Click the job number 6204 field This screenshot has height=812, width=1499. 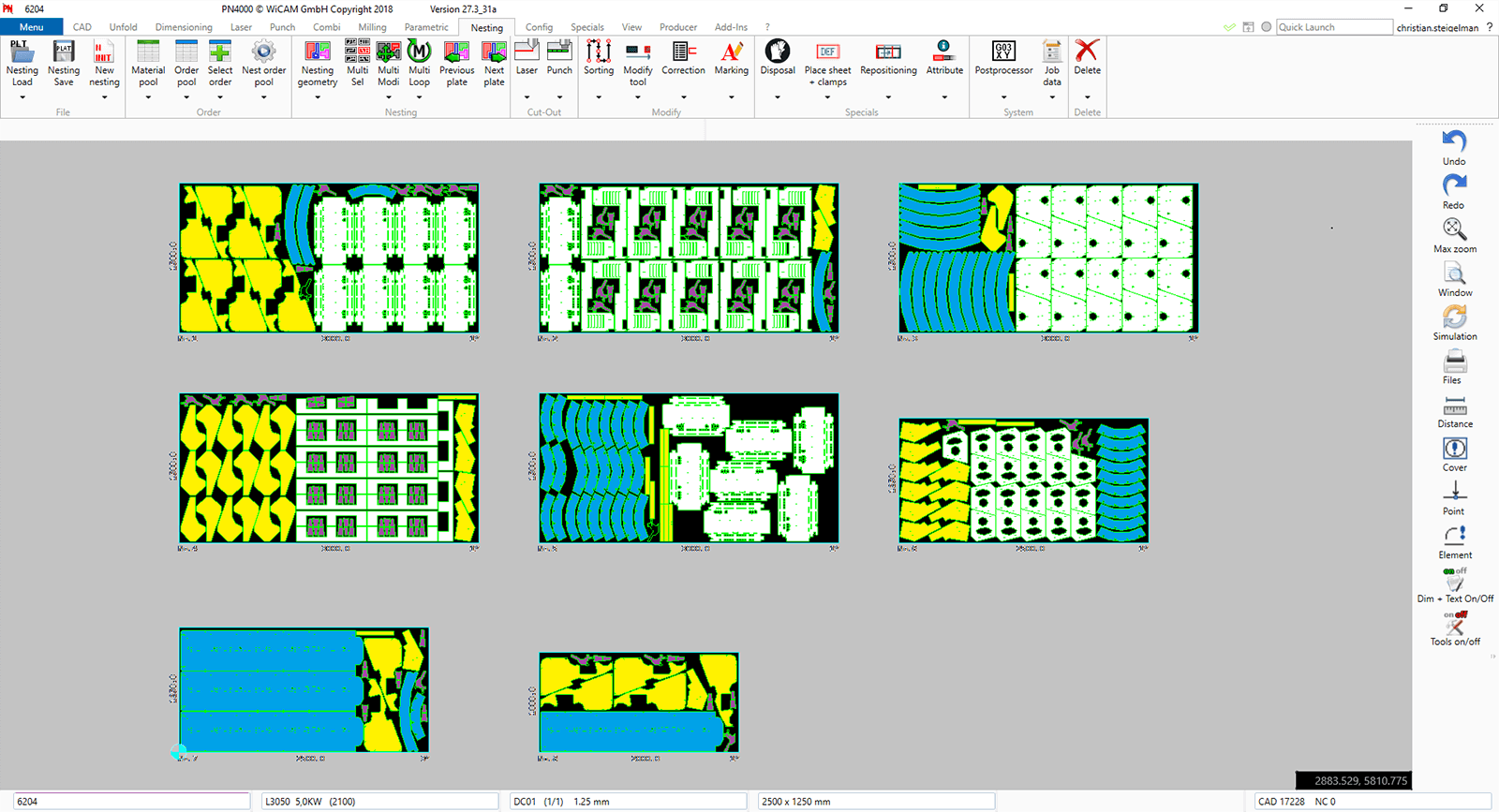(131, 802)
